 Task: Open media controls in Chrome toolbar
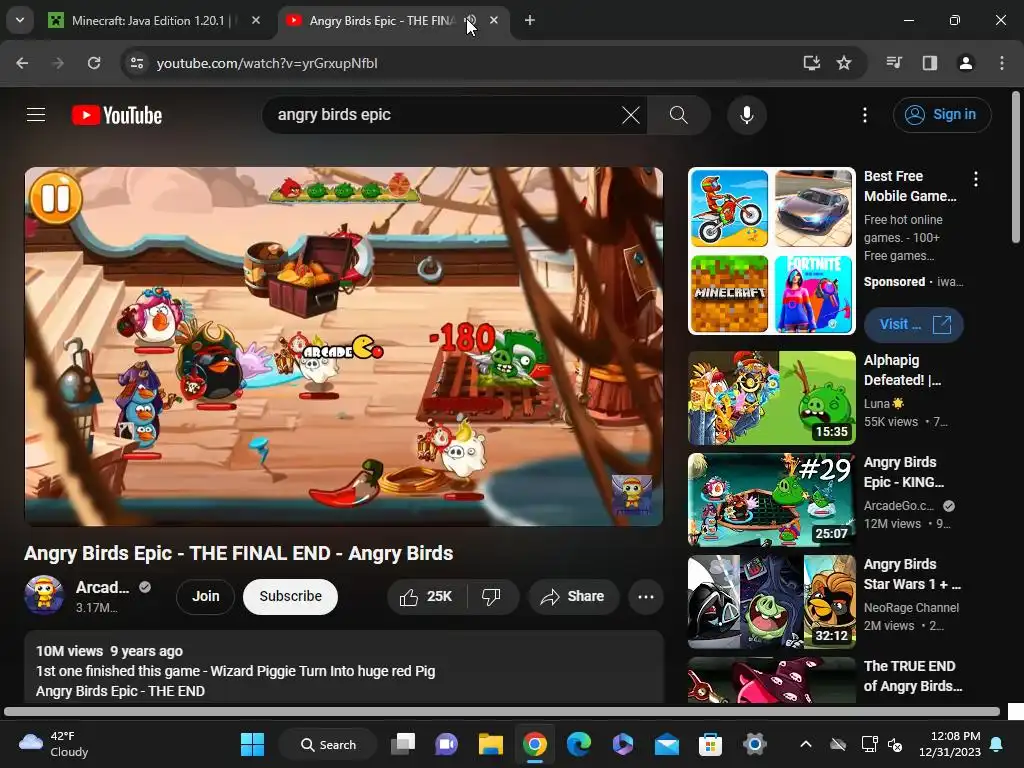pos(894,63)
